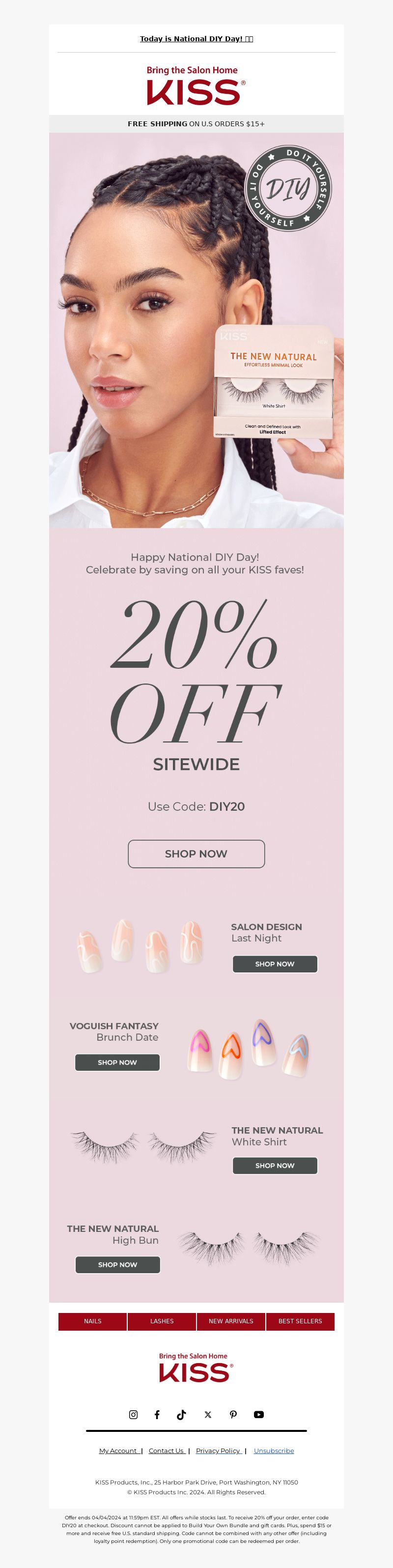Click the KISS logo at the top

tap(196, 86)
